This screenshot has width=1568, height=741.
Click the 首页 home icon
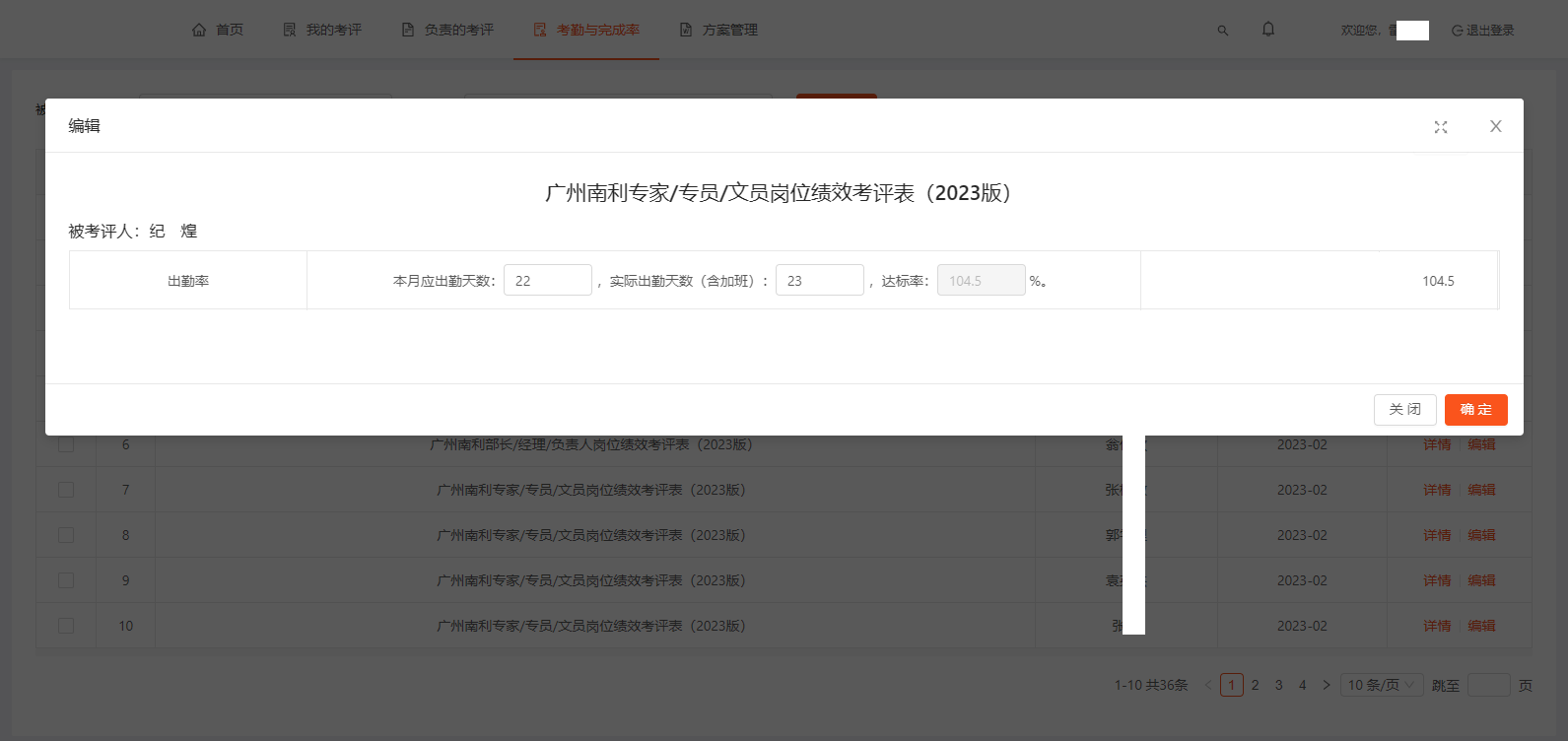[x=200, y=30]
